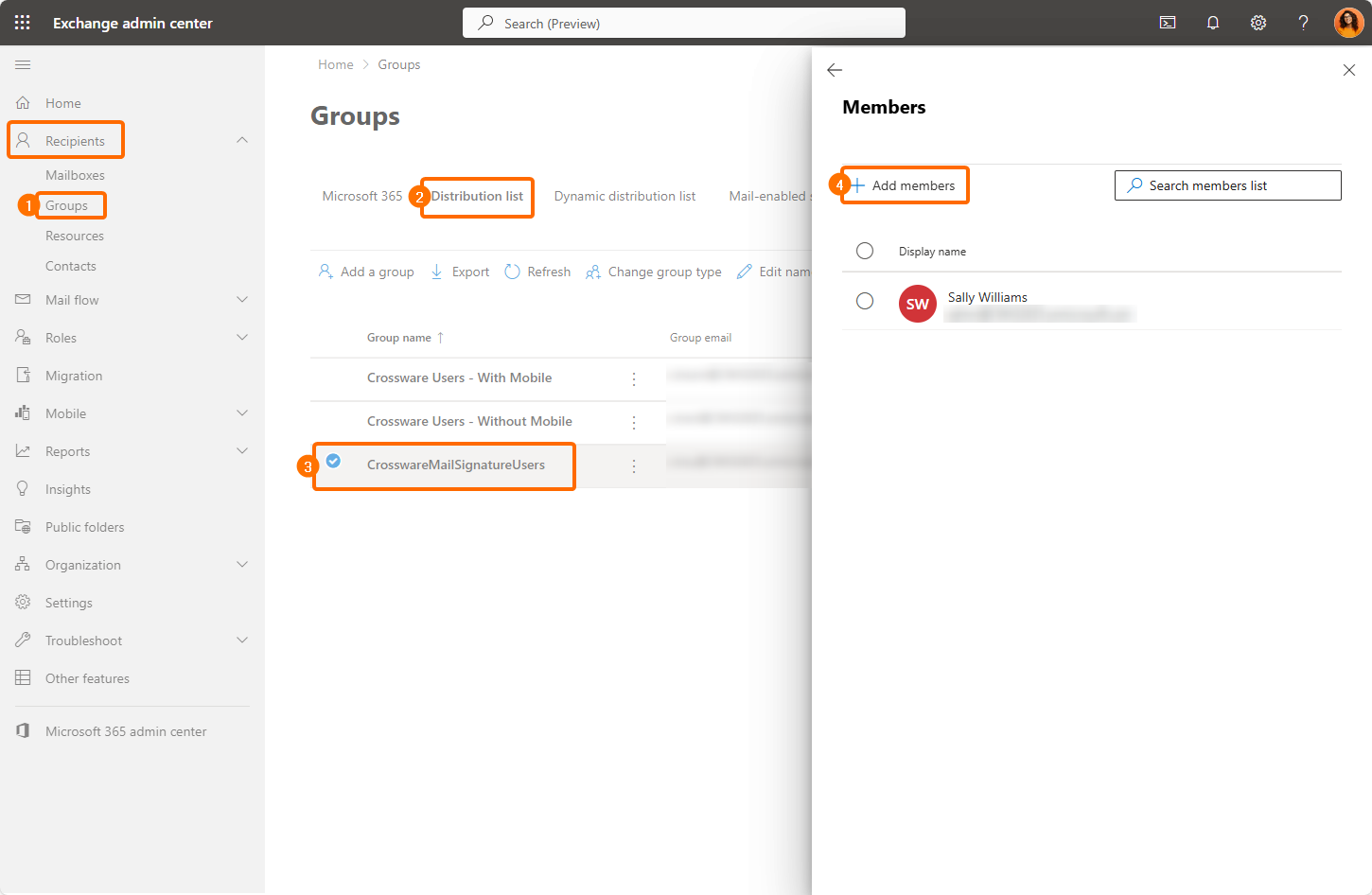Open the settings gear in header

coord(1258,23)
